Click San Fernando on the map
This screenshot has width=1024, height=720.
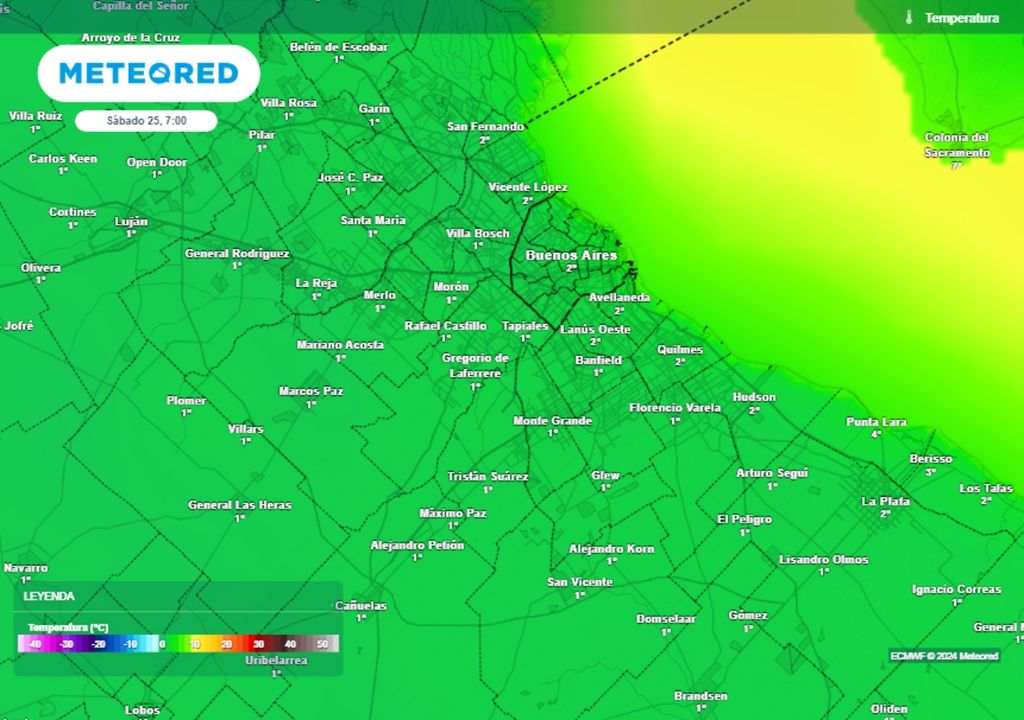coord(485,127)
